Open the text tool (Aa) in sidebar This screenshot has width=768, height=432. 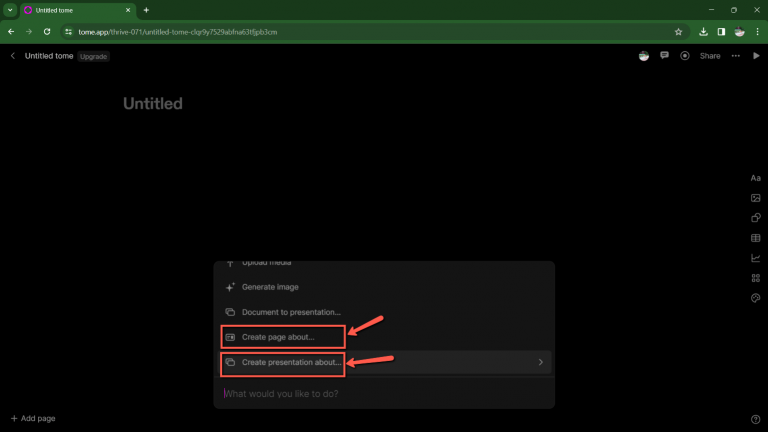[x=756, y=178]
